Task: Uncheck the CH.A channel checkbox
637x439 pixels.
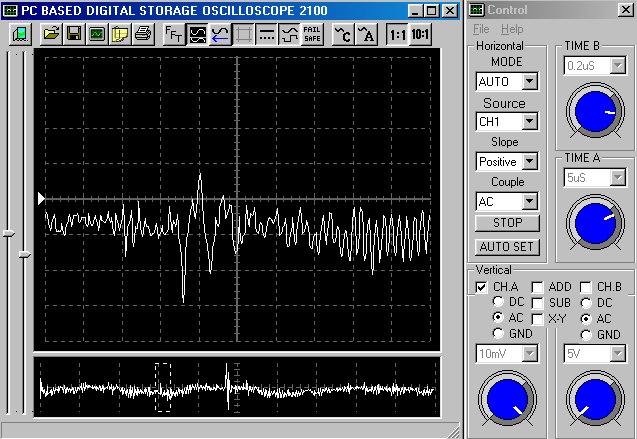Action: pyautogui.click(x=482, y=287)
